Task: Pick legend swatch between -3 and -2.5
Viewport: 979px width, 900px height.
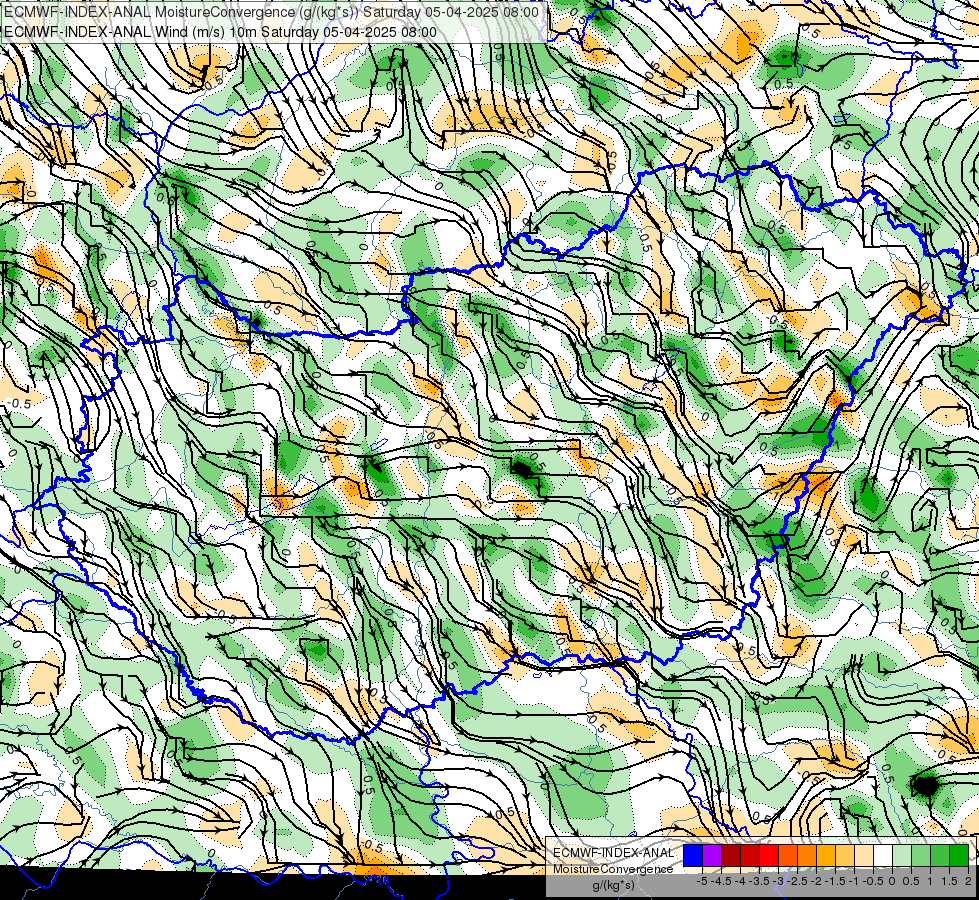Action: tap(788, 856)
